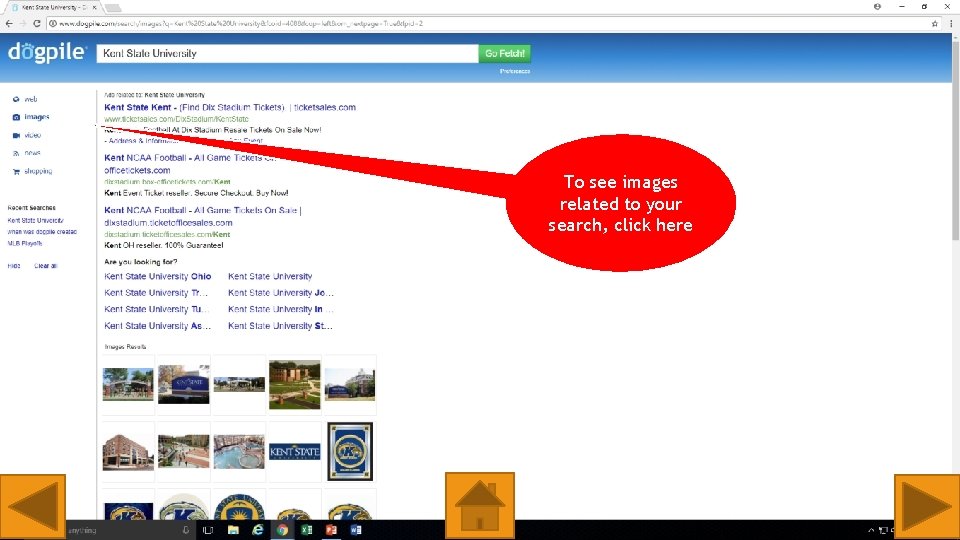
Task: Click the 'Kent State University Jo…' suggestion
Action: 280,293
